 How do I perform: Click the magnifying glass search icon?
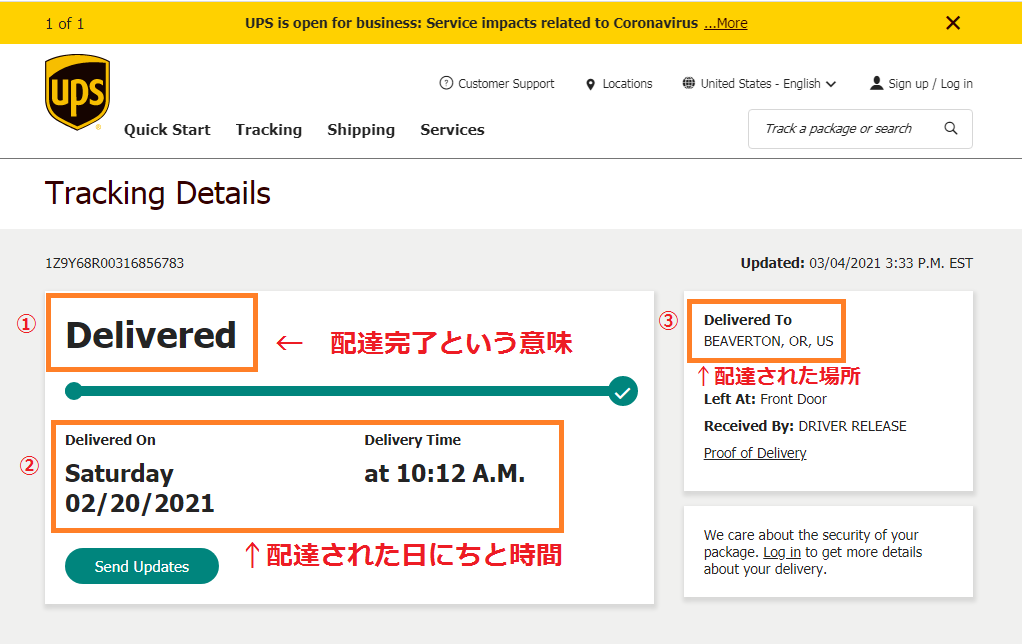point(951,128)
